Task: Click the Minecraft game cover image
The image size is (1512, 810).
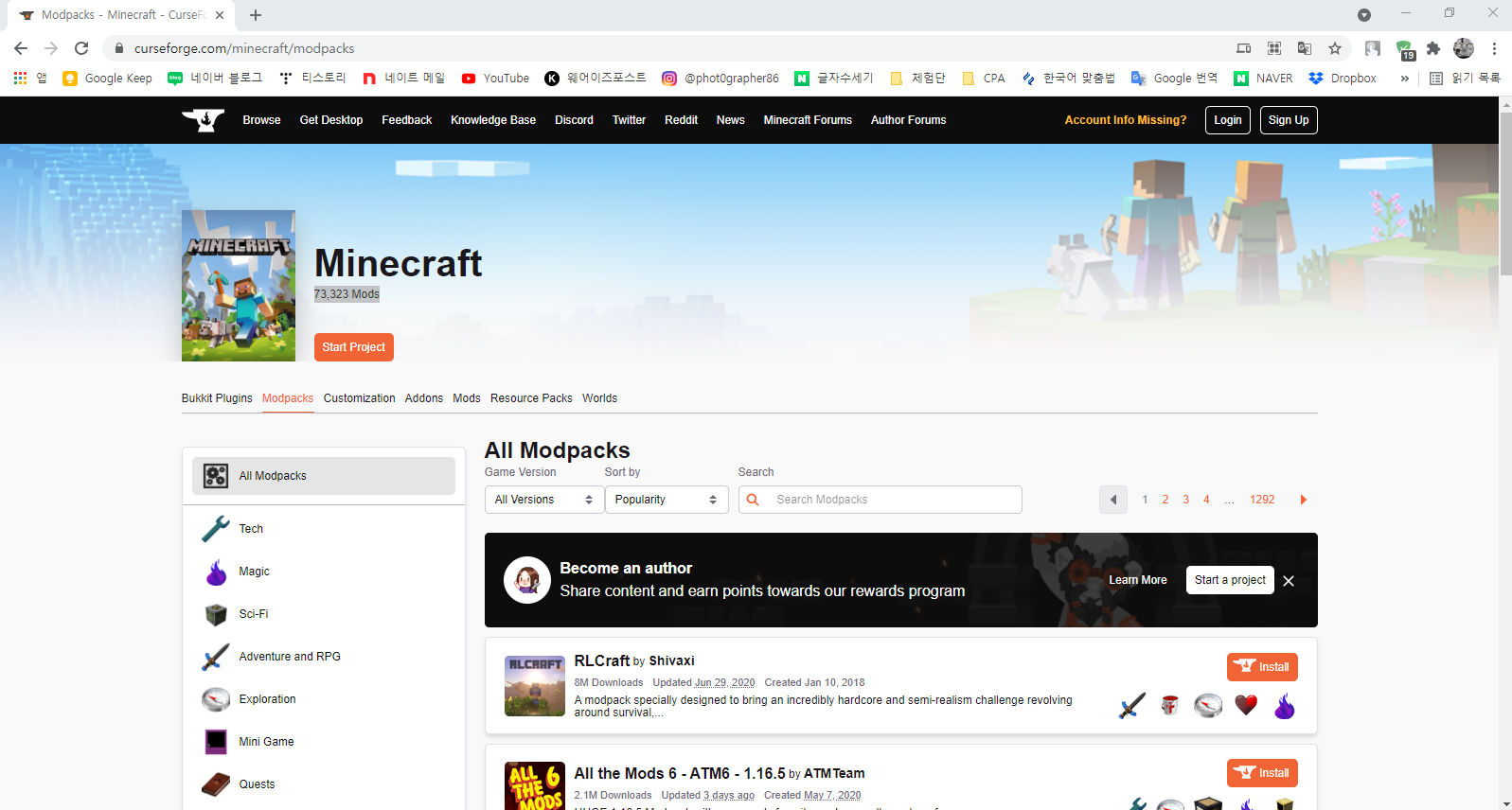Action: click(x=239, y=286)
